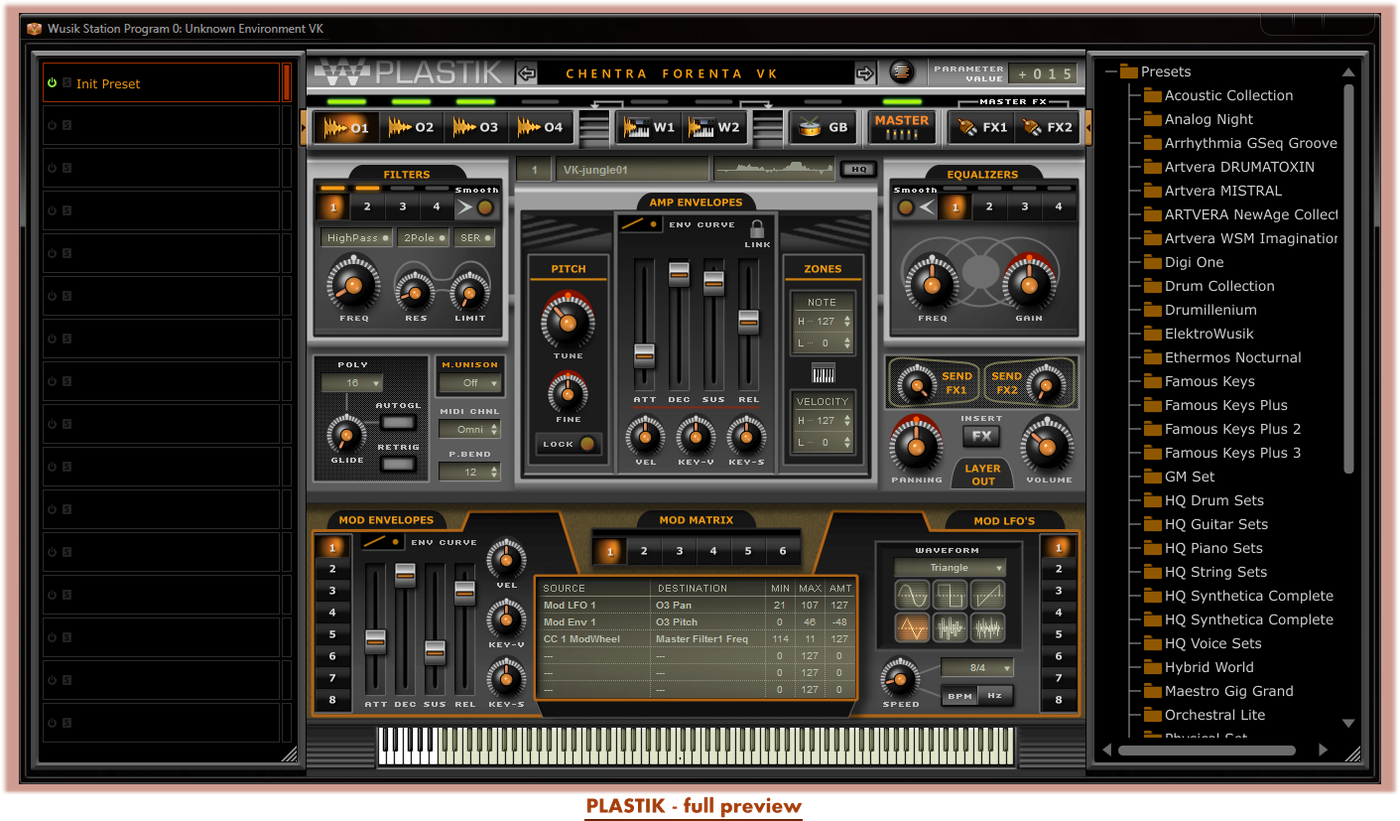Switch LFO speed to BPM
The height and width of the screenshot is (821, 1400).
960,696
